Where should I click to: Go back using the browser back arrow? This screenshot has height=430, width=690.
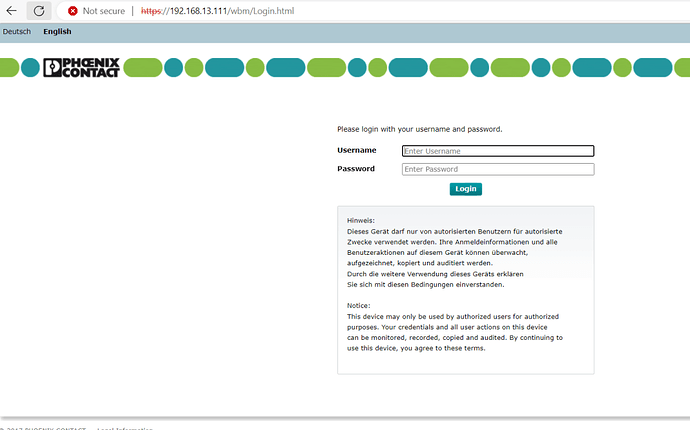point(11,11)
